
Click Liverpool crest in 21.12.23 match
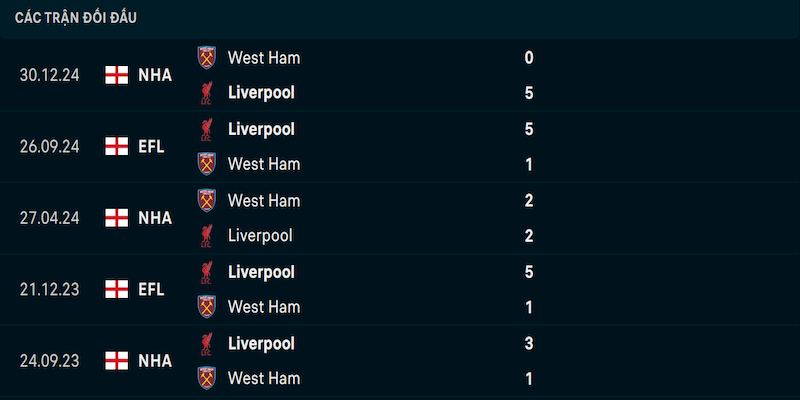tap(207, 272)
